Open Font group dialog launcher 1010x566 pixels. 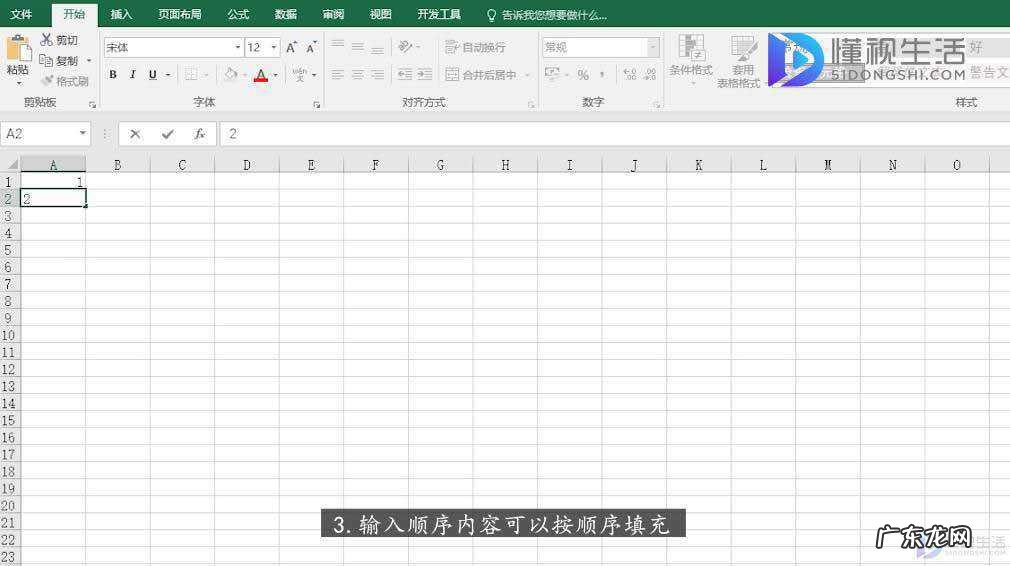click(x=316, y=104)
